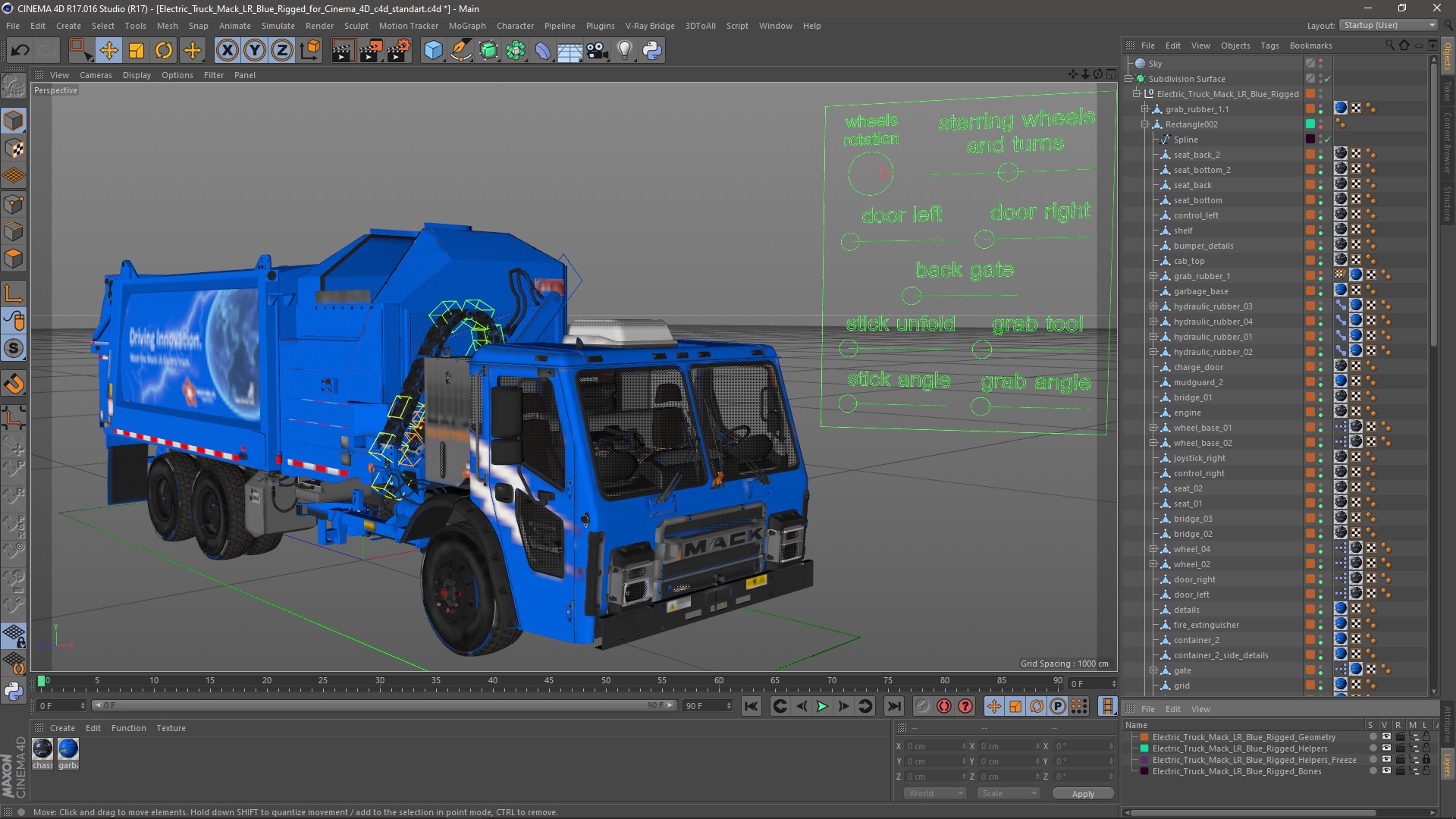Add a Cube primitive object

pos(433,51)
